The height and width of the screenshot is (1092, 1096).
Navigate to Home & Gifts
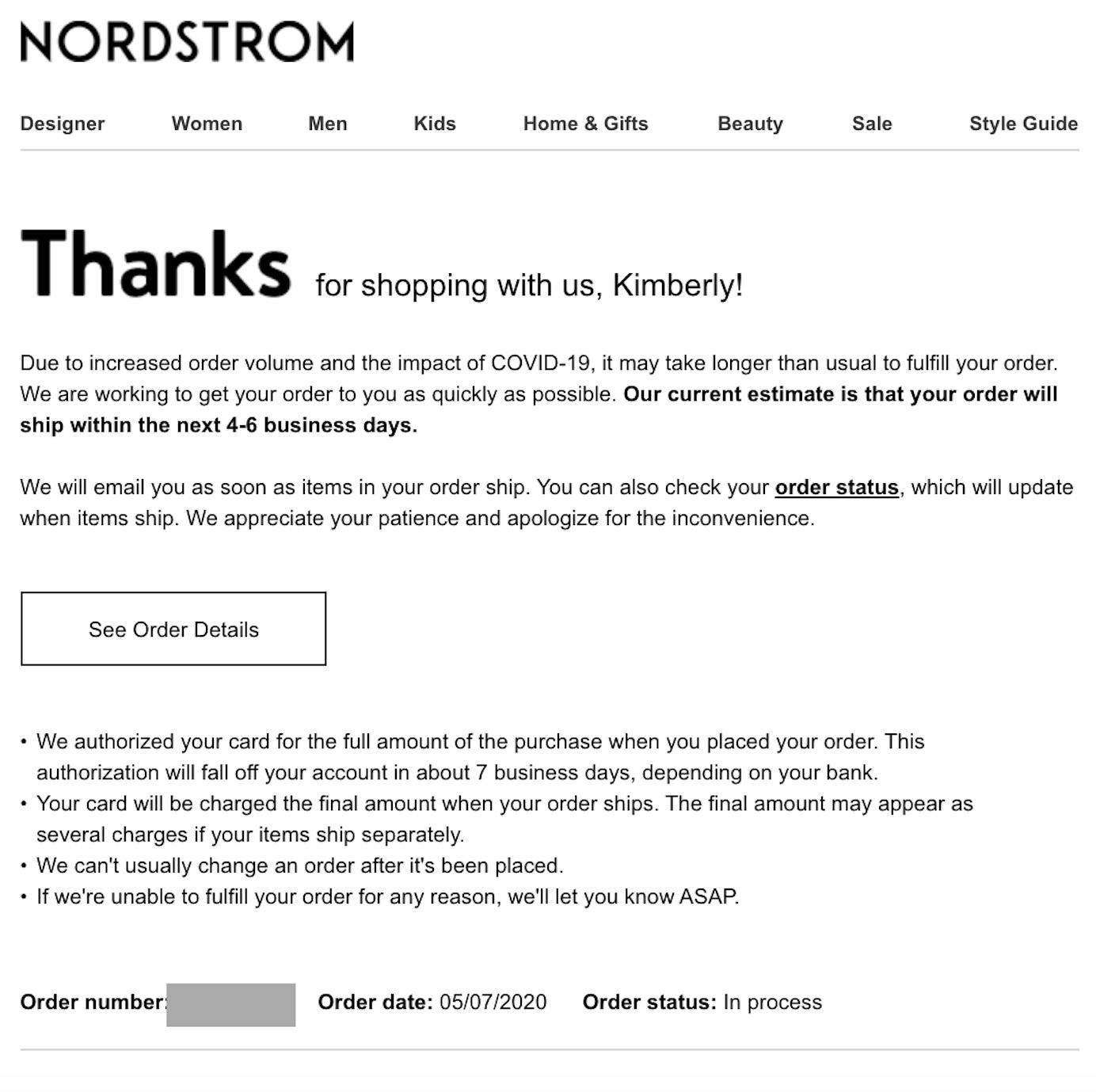(585, 124)
